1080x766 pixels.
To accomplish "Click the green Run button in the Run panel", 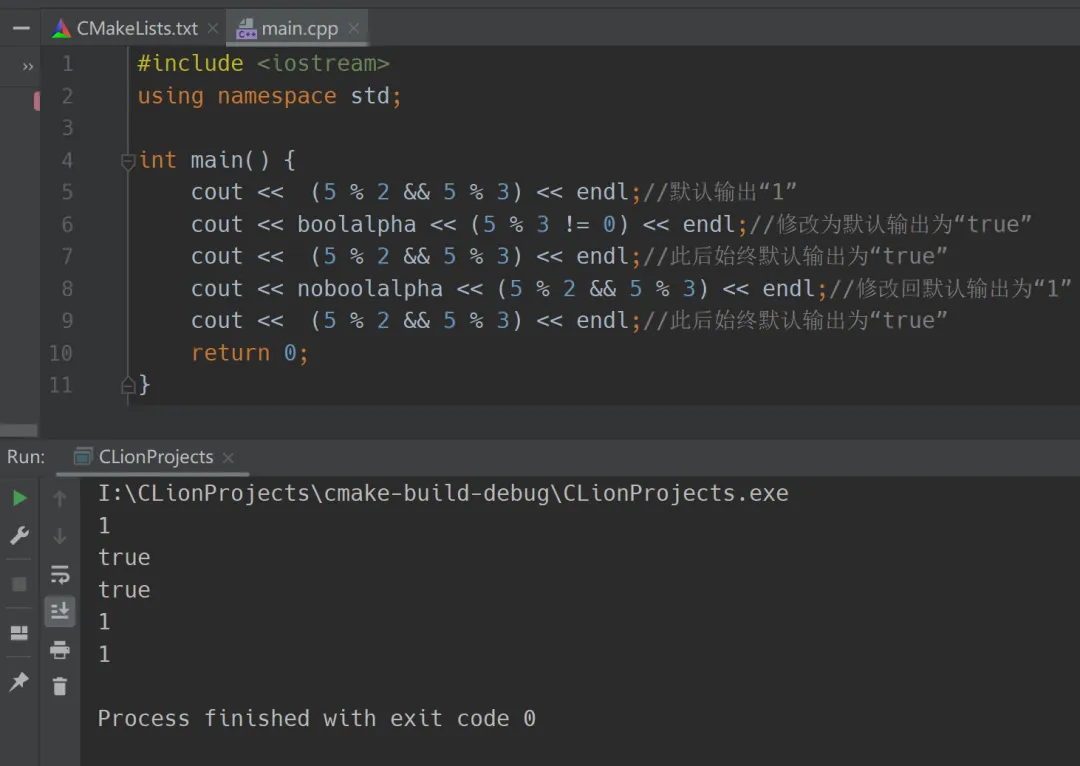I will tap(19, 498).
